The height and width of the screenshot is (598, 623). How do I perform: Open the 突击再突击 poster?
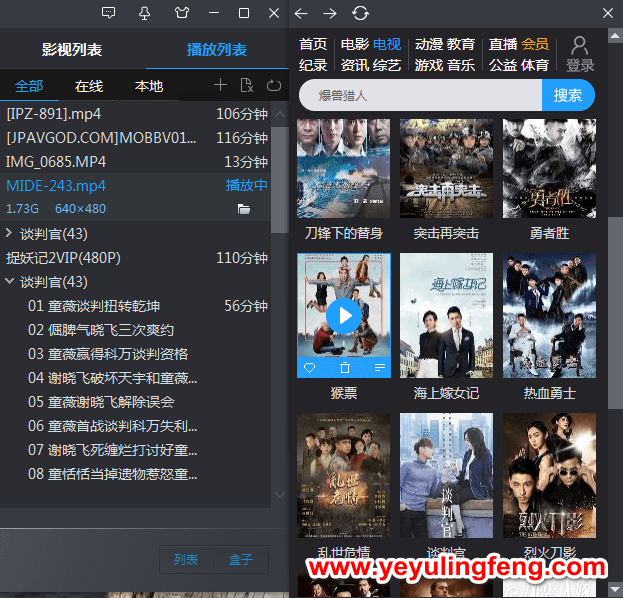(x=446, y=168)
